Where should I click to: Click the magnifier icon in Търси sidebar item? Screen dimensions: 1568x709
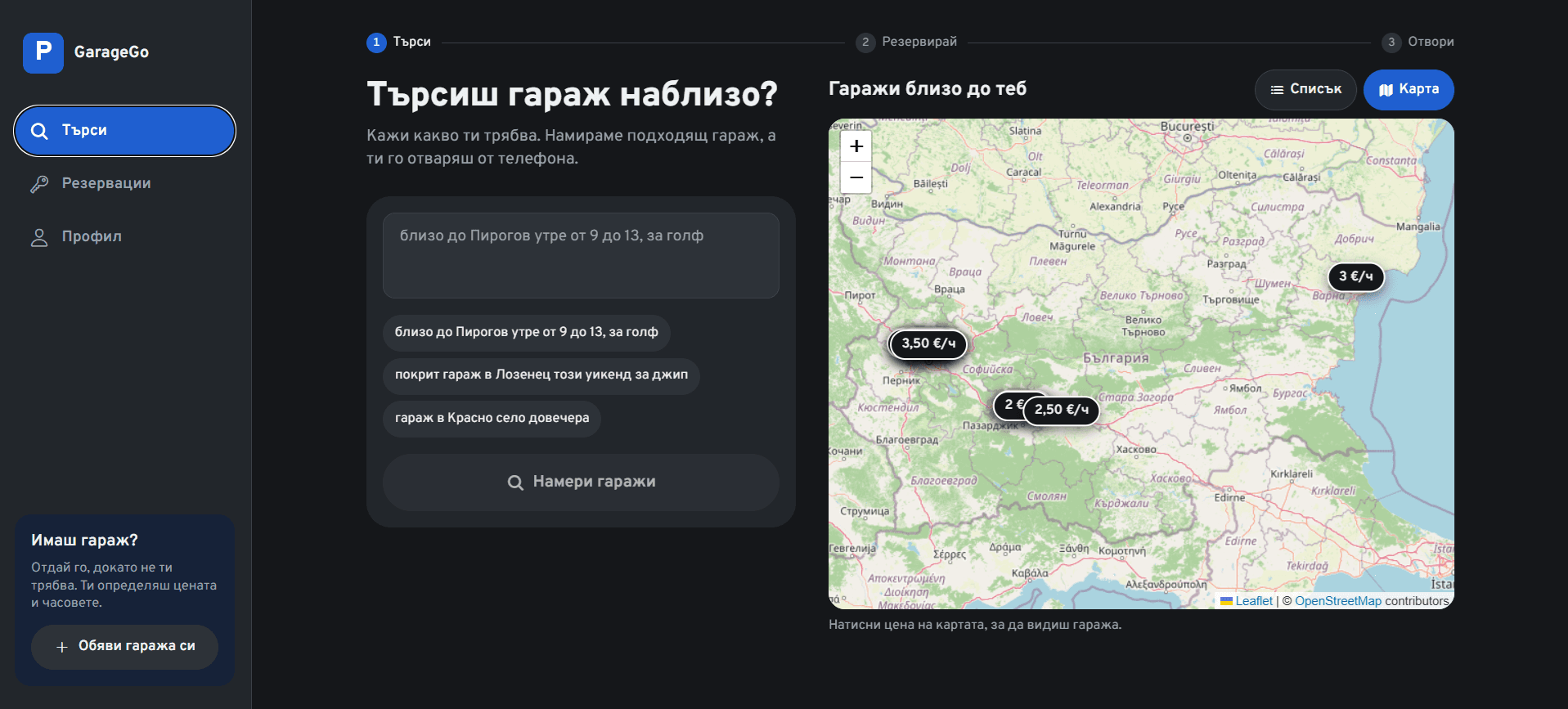tap(39, 131)
